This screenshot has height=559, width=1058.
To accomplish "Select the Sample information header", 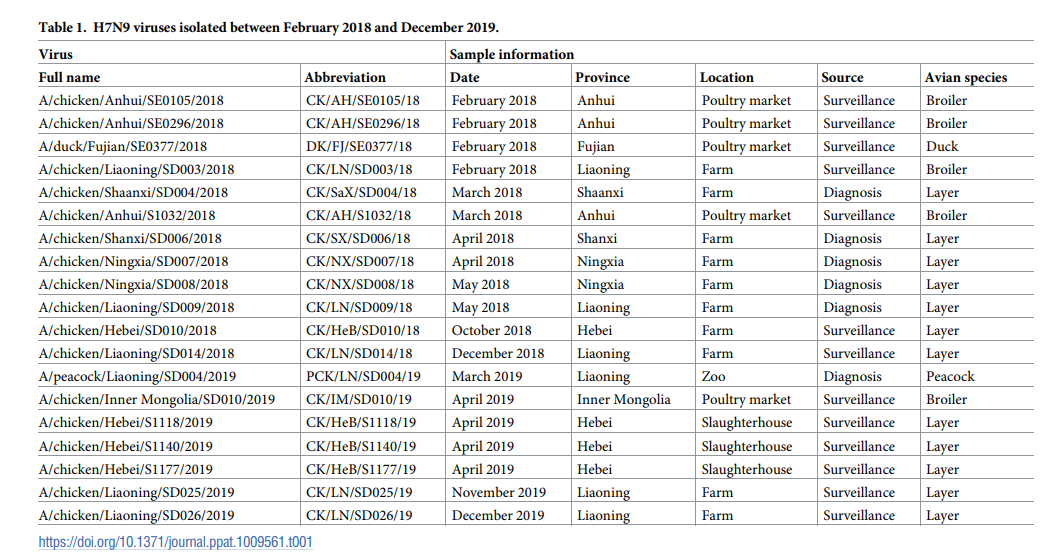I will [511, 54].
